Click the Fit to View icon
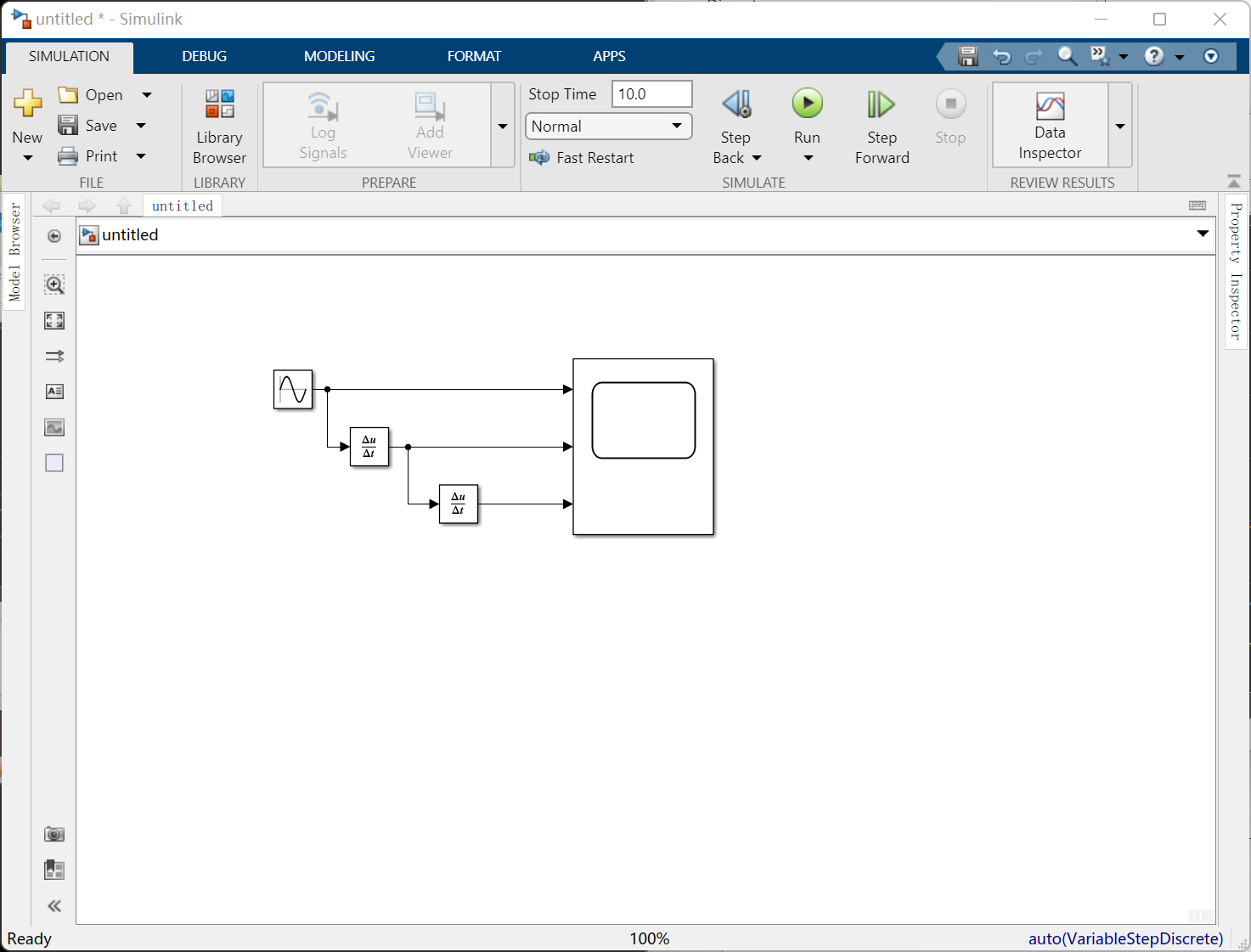The width and height of the screenshot is (1251, 952). [x=54, y=320]
